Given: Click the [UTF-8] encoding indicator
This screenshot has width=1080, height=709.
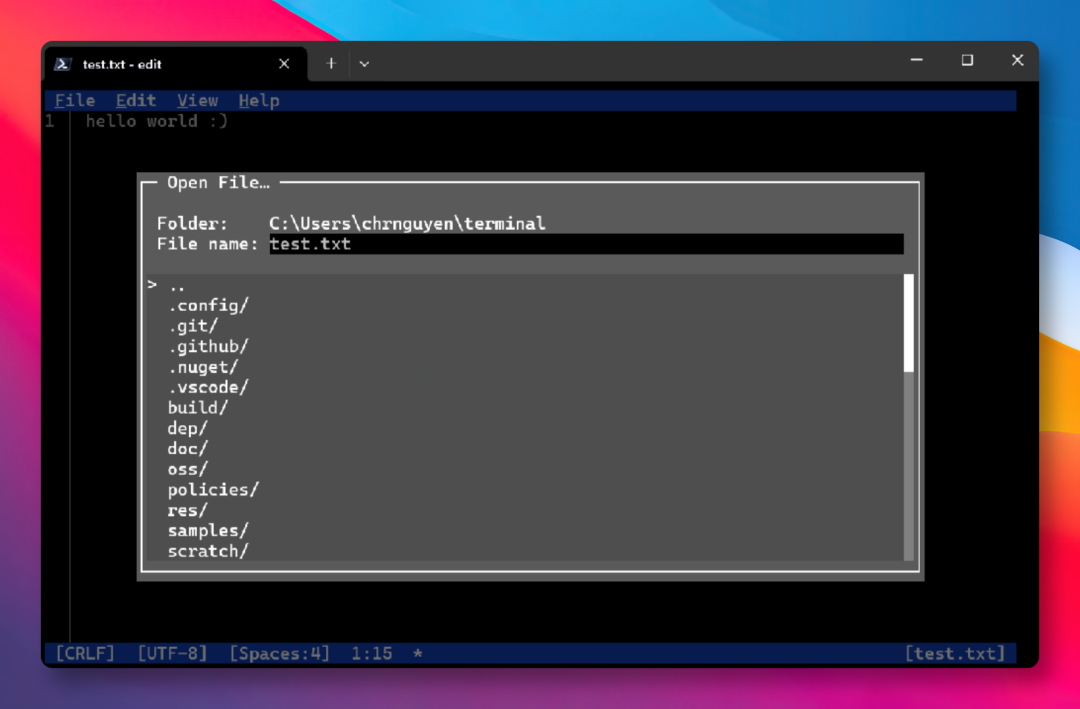Looking at the screenshot, I should click(172, 653).
